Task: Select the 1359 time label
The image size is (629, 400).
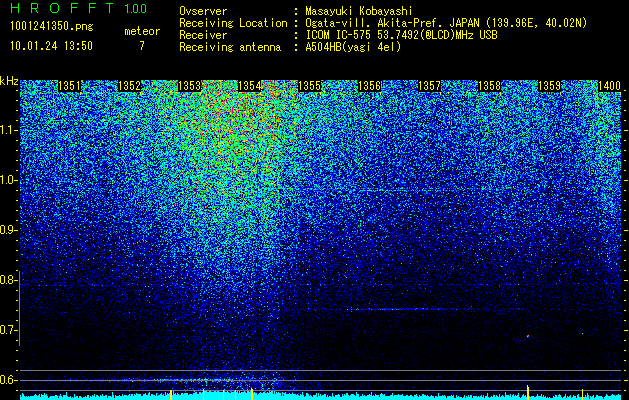Action: [549, 86]
